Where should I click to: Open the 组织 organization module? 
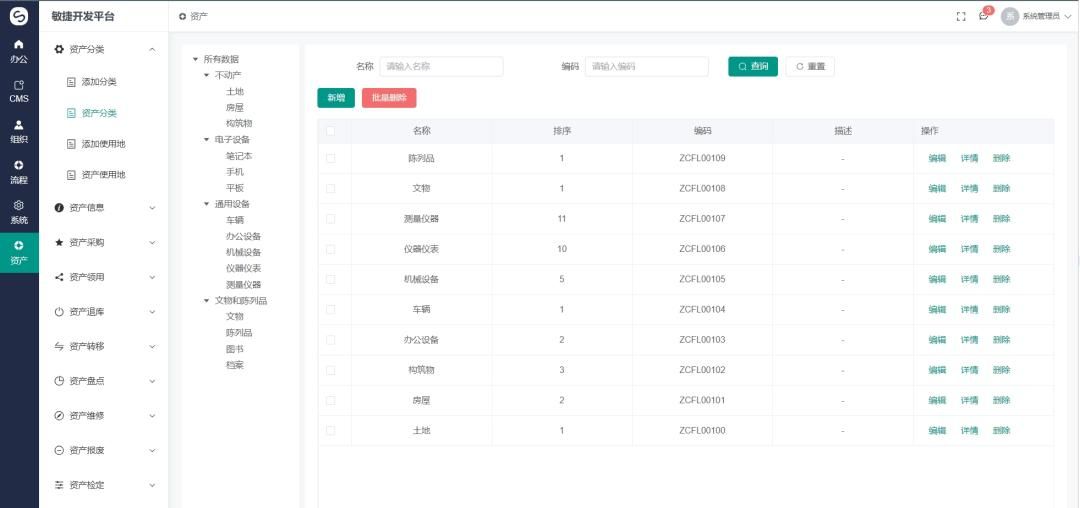[x=19, y=132]
